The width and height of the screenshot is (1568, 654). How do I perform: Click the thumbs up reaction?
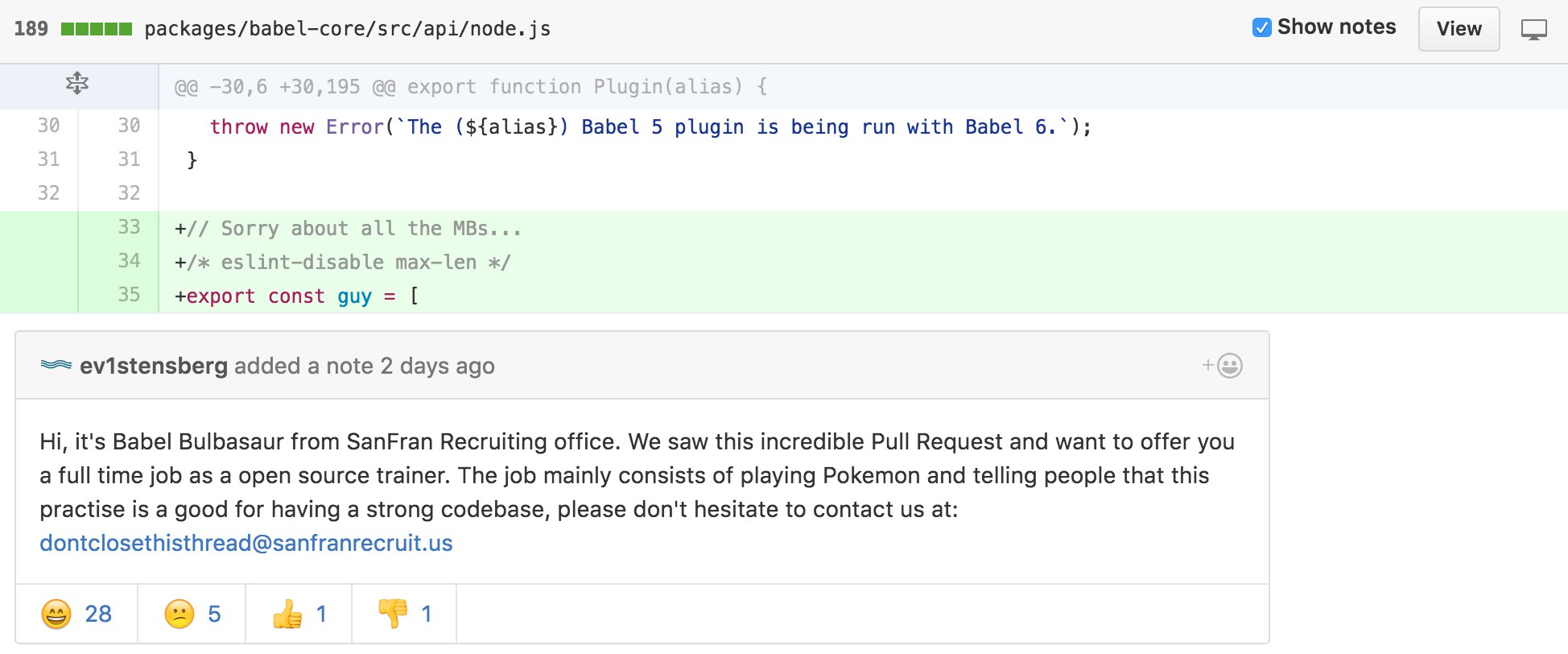299,615
